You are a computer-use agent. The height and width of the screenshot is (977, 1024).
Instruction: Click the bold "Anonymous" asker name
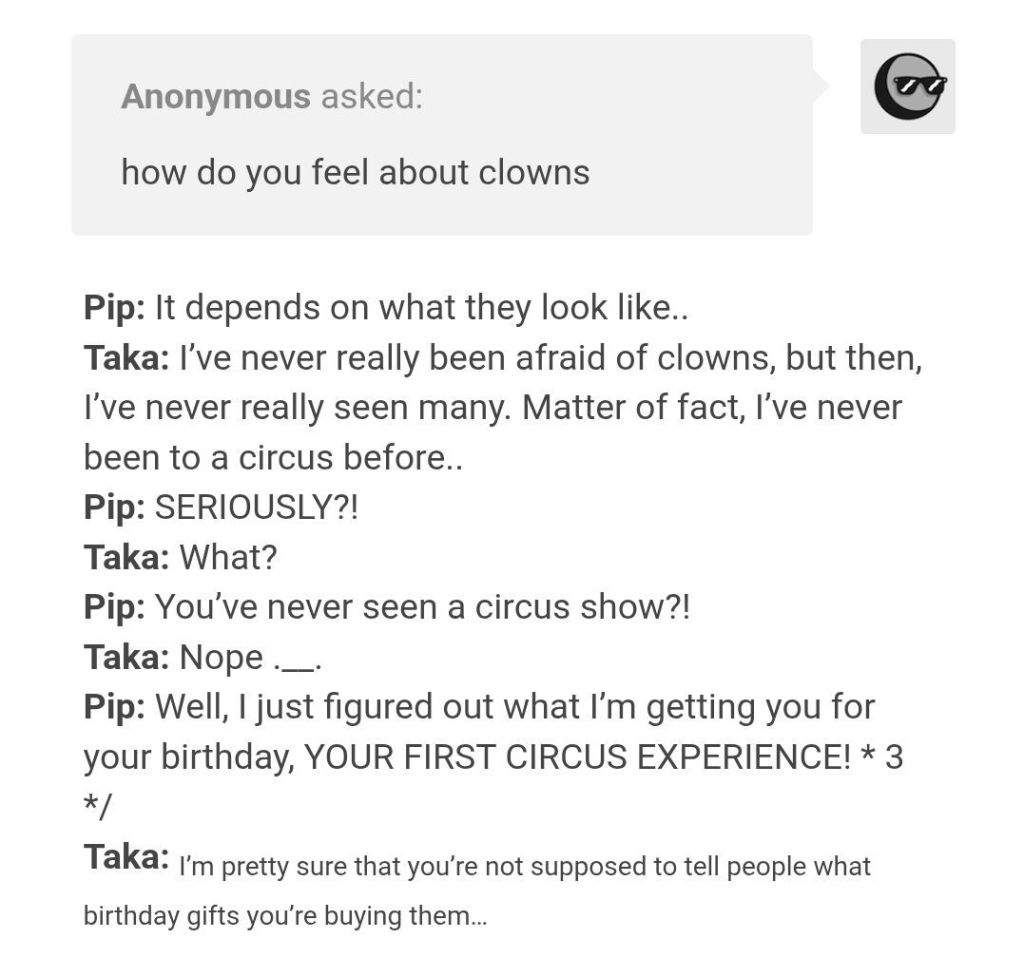pyautogui.click(x=215, y=97)
